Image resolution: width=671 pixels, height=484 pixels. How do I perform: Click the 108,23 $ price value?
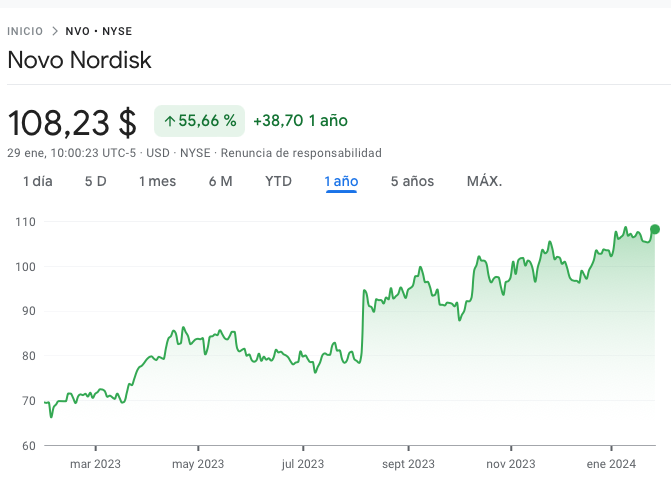(x=72, y=122)
